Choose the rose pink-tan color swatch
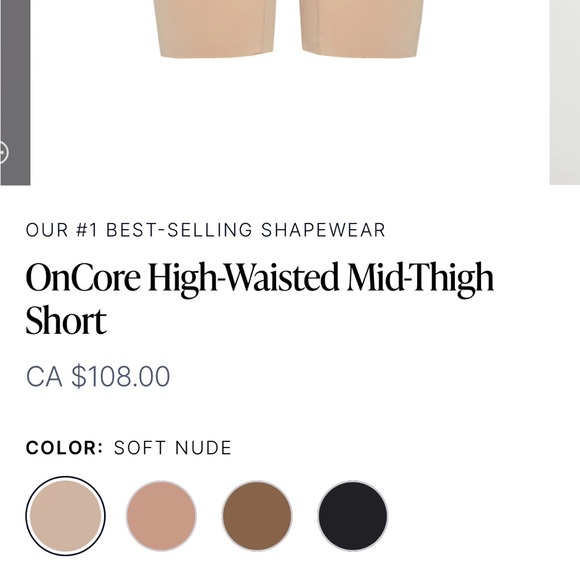The width and height of the screenshot is (580, 580). pos(161,516)
